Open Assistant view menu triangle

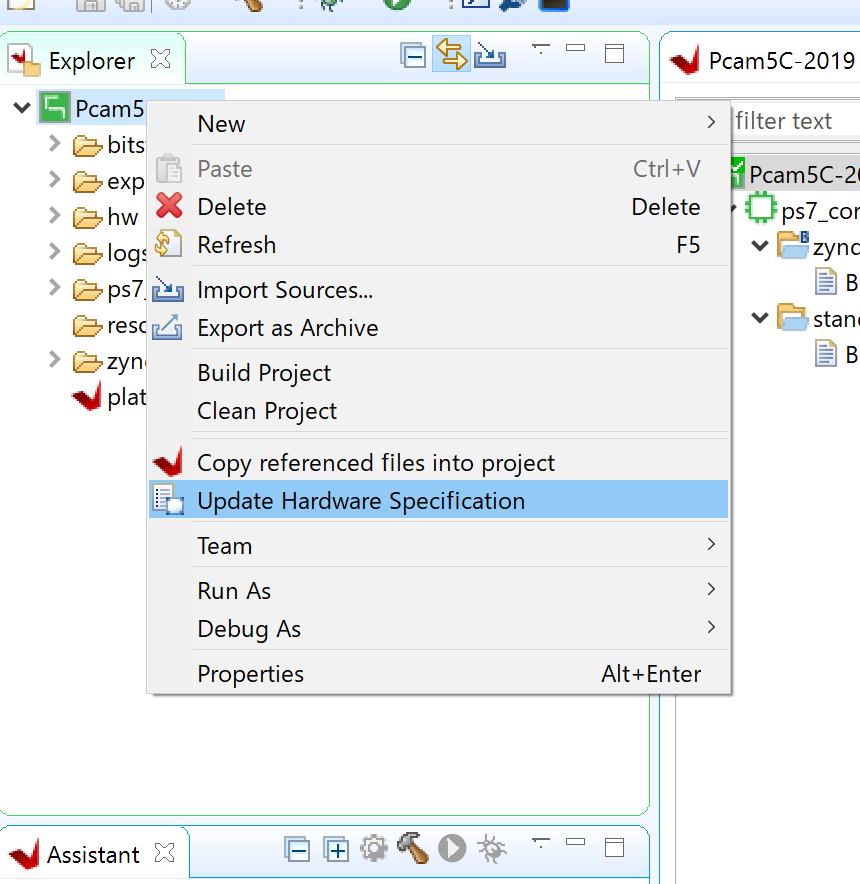[541, 843]
